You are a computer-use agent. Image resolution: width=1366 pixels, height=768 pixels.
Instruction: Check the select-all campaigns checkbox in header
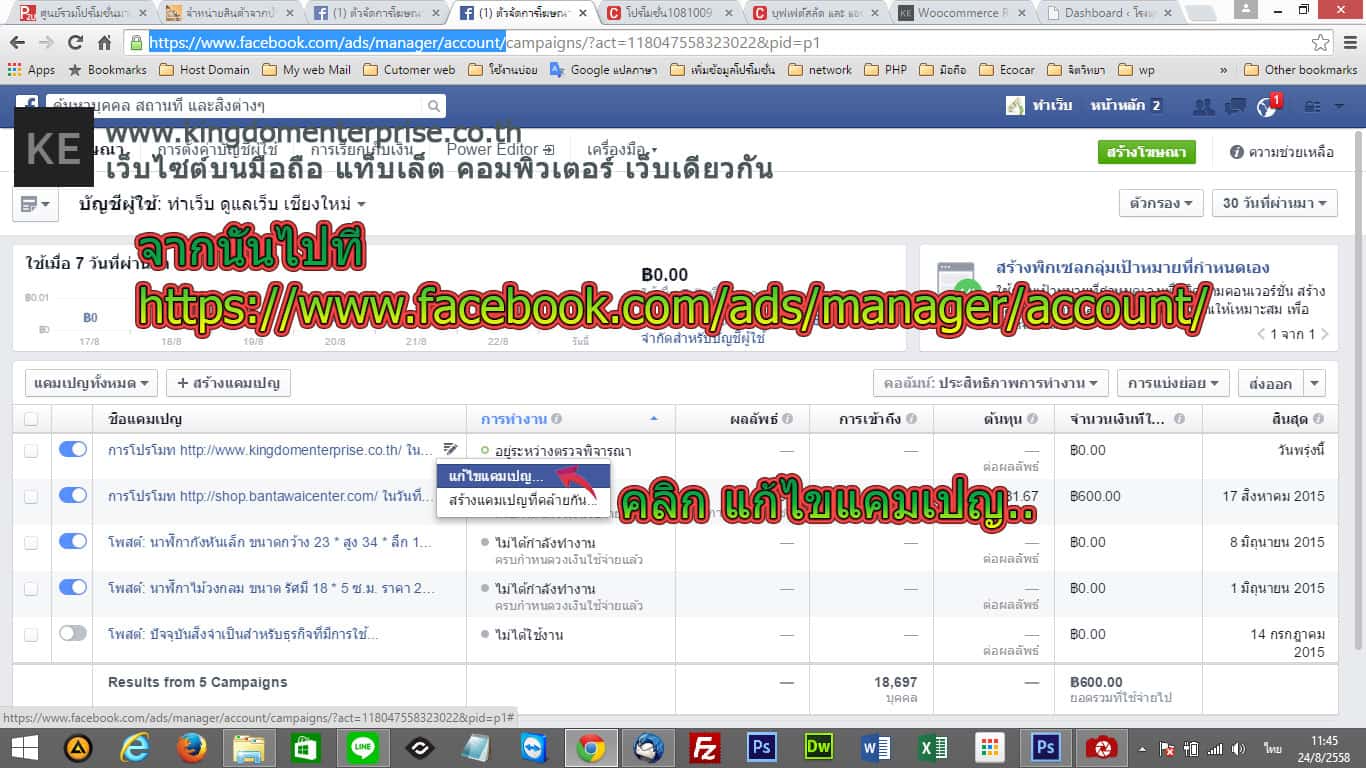(31, 419)
